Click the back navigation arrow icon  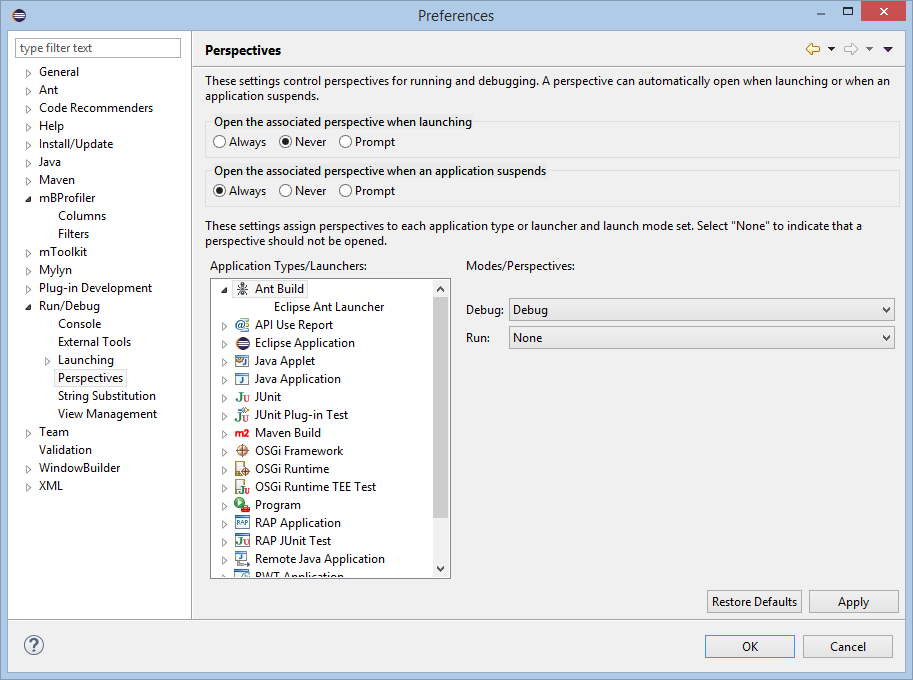tap(813, 49)
